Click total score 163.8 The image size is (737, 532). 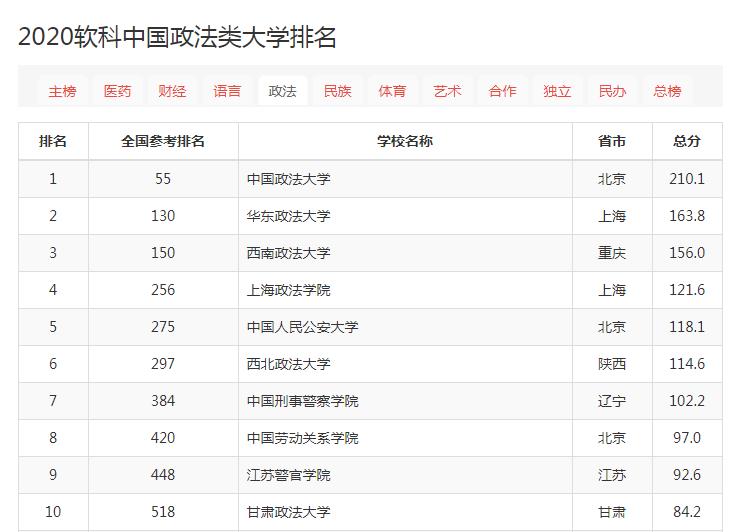tap(687, 216)
